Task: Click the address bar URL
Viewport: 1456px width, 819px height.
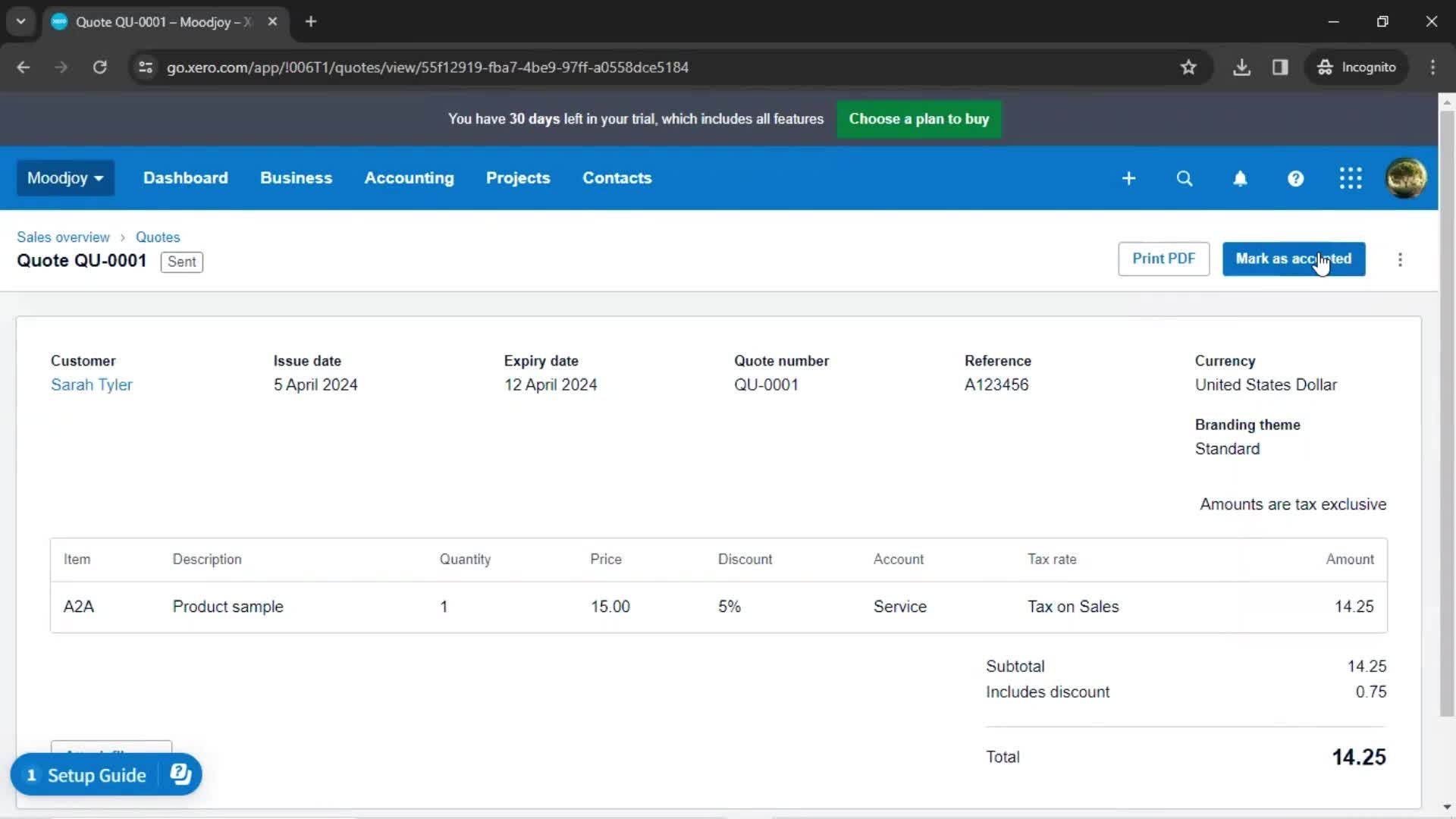Action: click(x=428, y=67)
